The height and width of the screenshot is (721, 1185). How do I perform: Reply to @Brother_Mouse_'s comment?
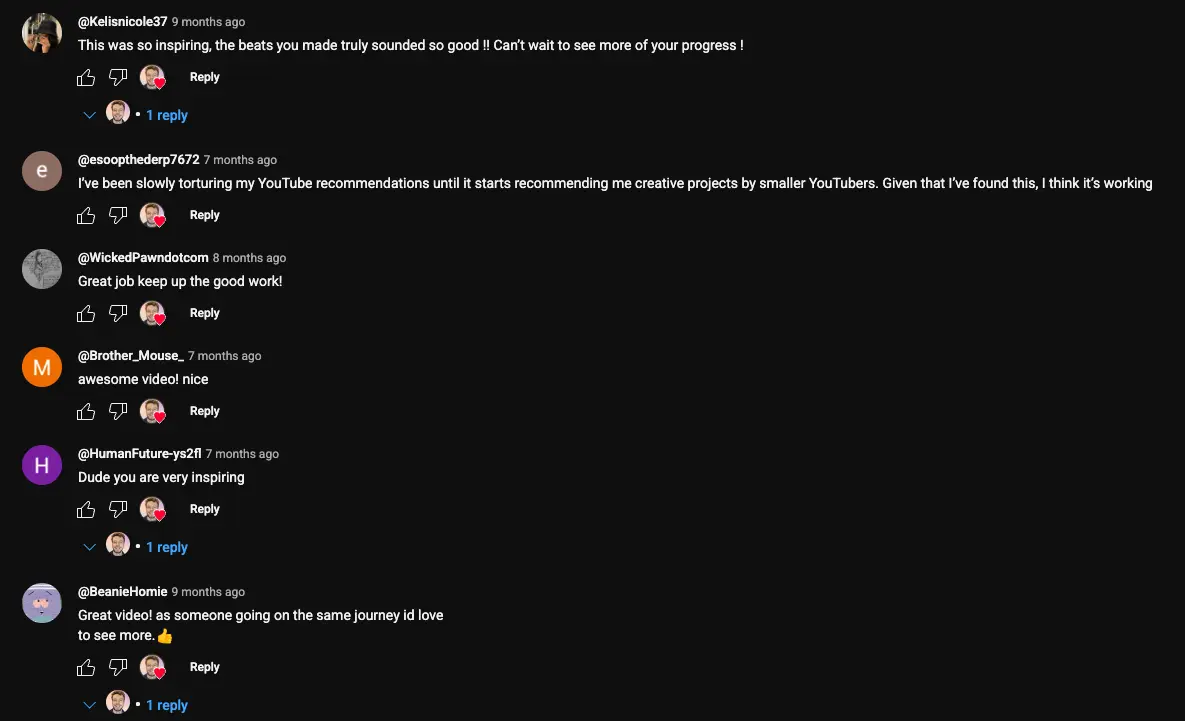(204, 411)
